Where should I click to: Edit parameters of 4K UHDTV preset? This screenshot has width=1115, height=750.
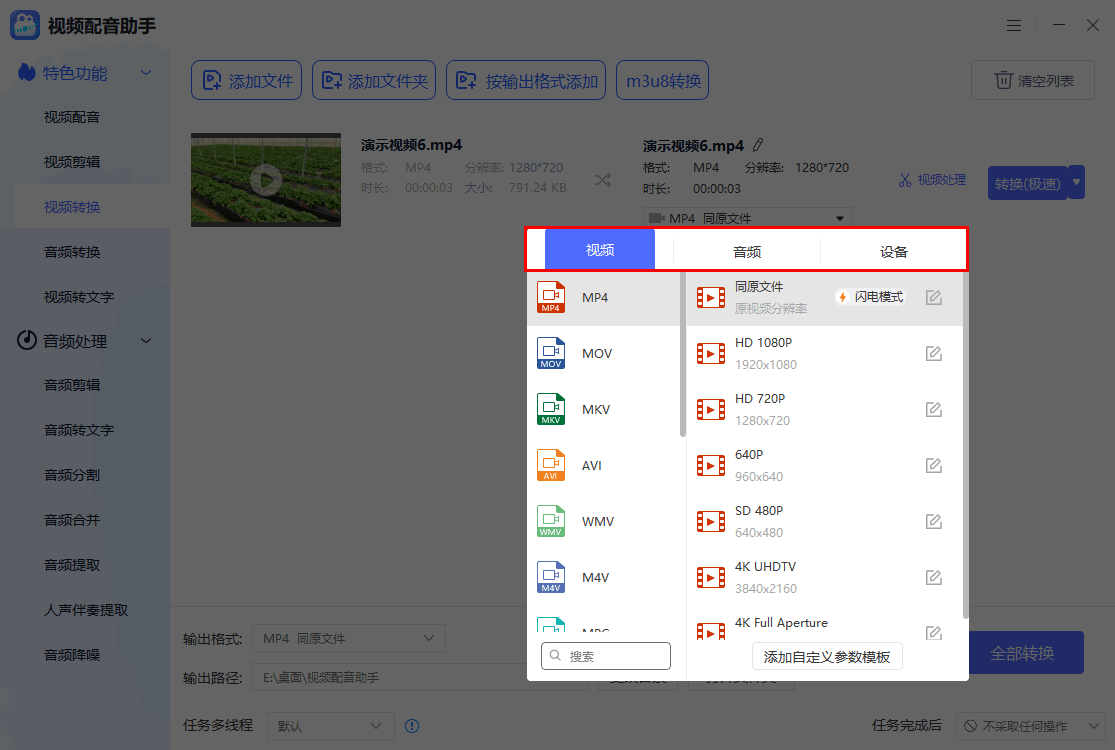(934, 577)
